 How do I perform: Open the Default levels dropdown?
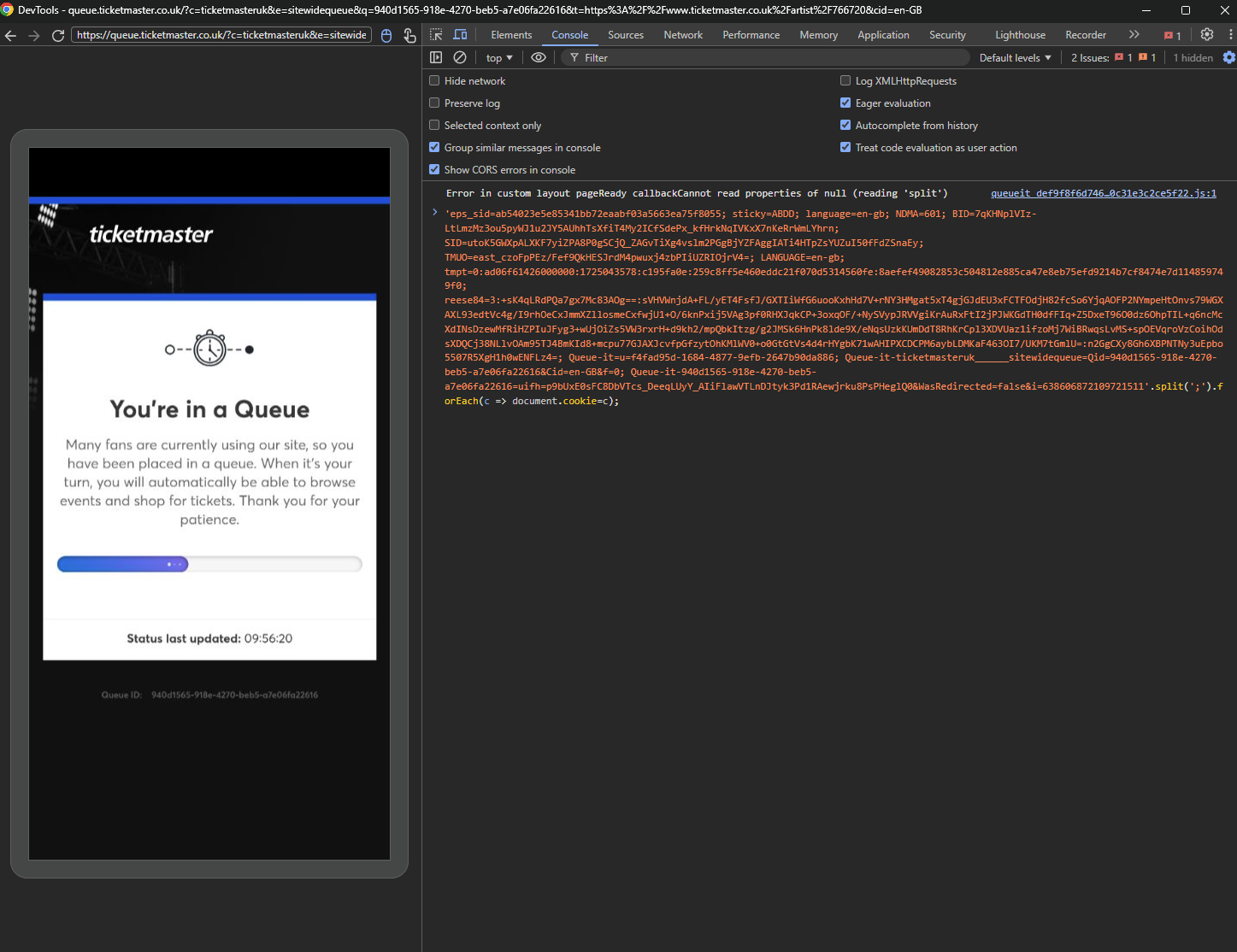[1015, 58]
